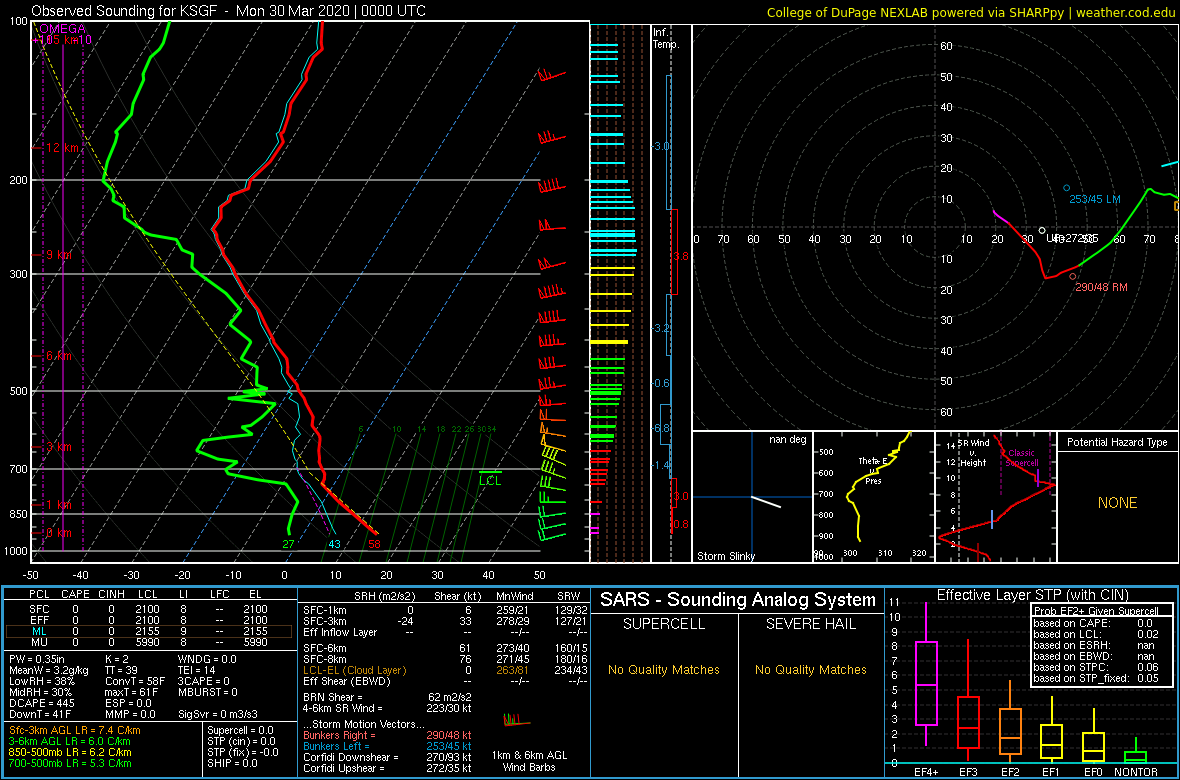
Task: Click the "Effective Layer STP (with CIN)" heading
Action: tap(1030, 595)
